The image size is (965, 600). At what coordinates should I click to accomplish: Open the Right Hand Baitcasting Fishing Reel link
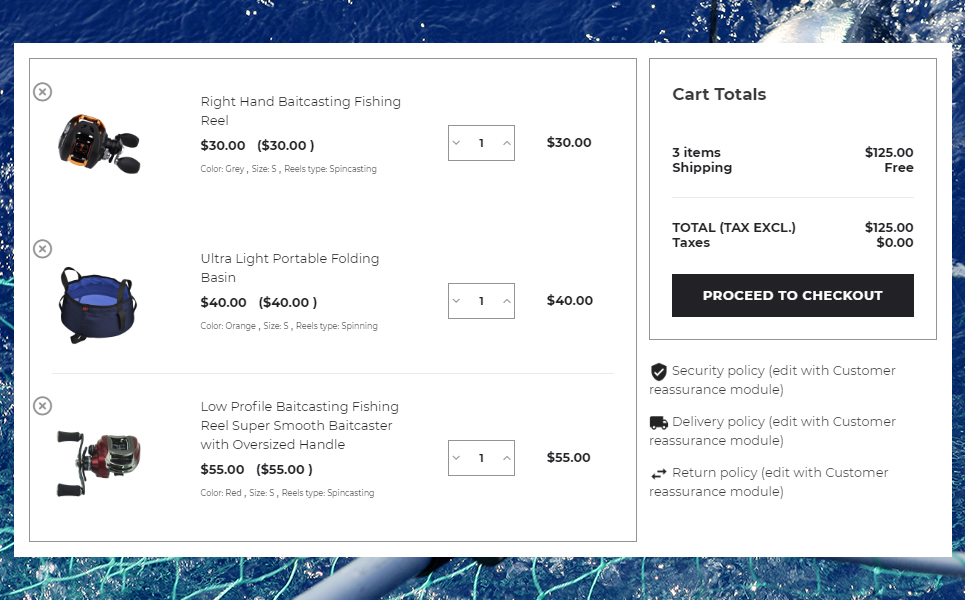[300, 111]
